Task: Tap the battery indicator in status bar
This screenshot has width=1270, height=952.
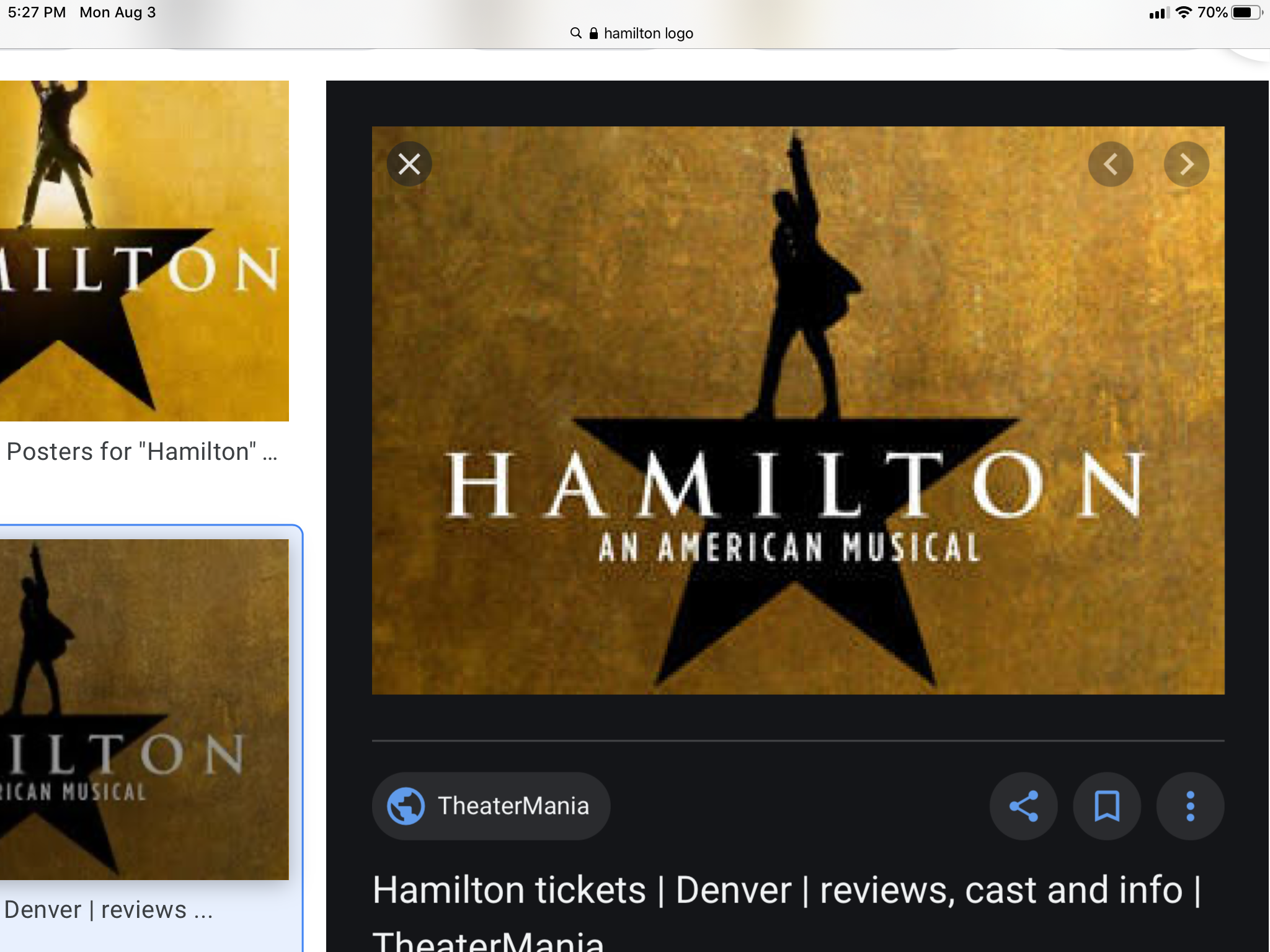Action: pos(1246,12)
